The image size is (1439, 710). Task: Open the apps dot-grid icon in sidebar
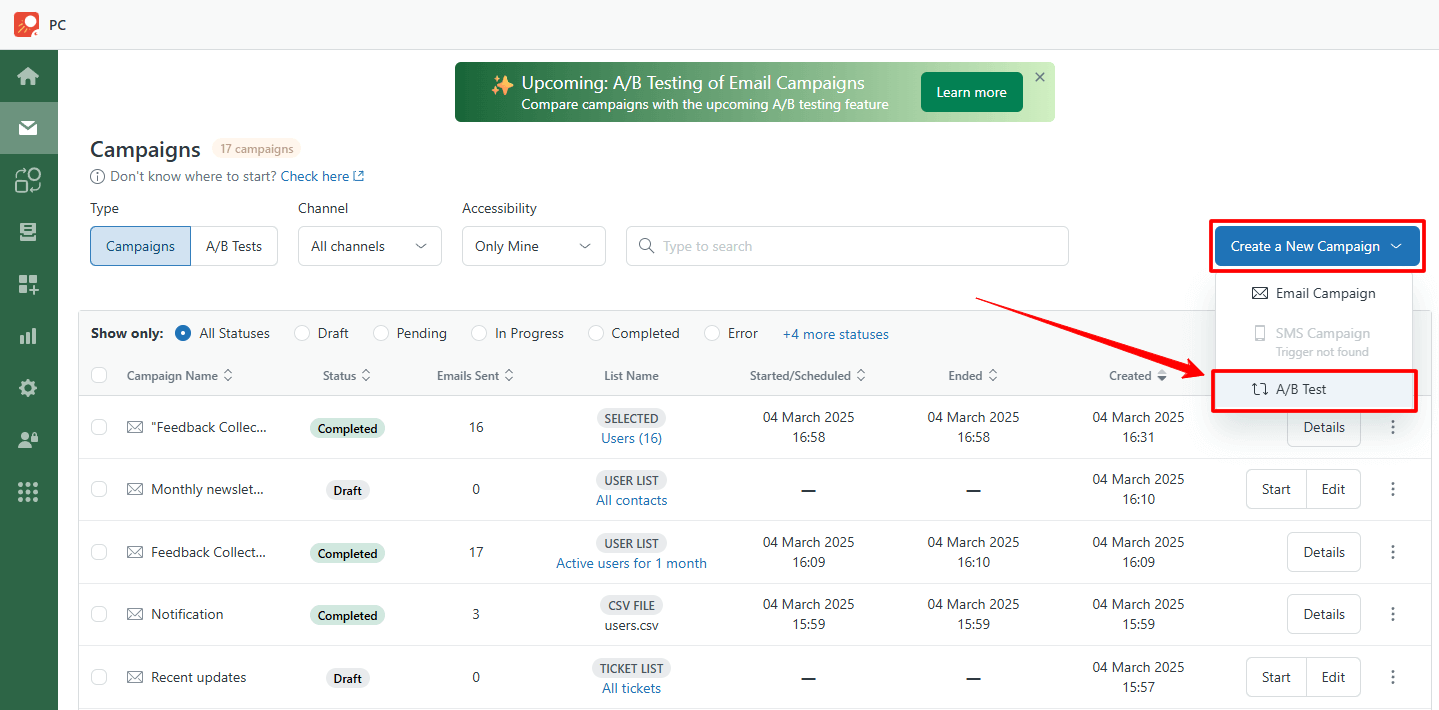point(28,492)
